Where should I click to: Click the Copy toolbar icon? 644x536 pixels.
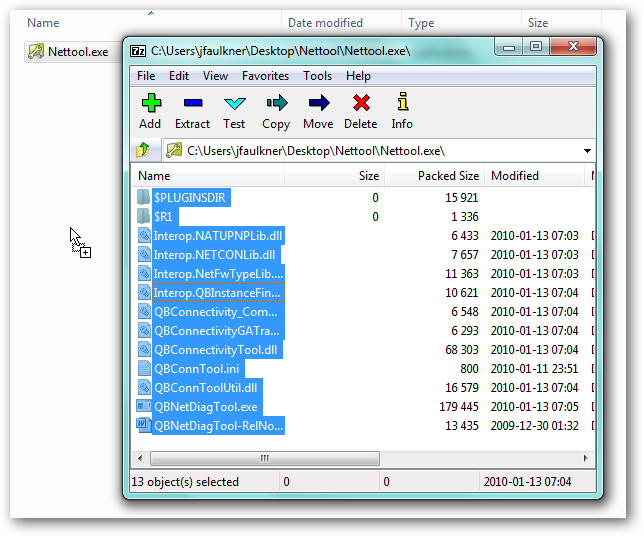coord(277,103)
